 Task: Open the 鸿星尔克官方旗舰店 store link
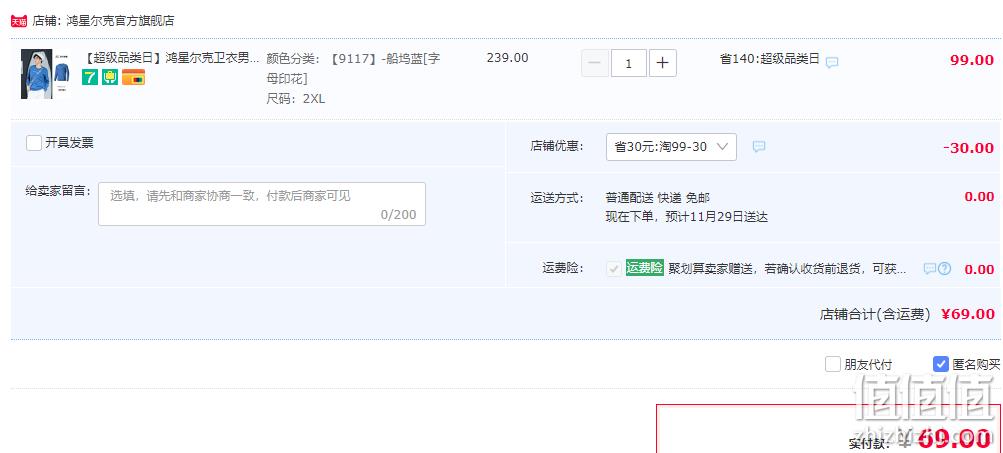pyautogui.click(x=120, y=21)
